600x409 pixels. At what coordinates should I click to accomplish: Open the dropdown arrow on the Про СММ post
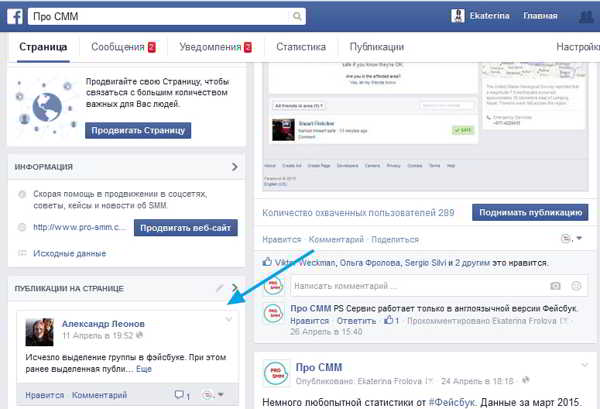[585, 365]
